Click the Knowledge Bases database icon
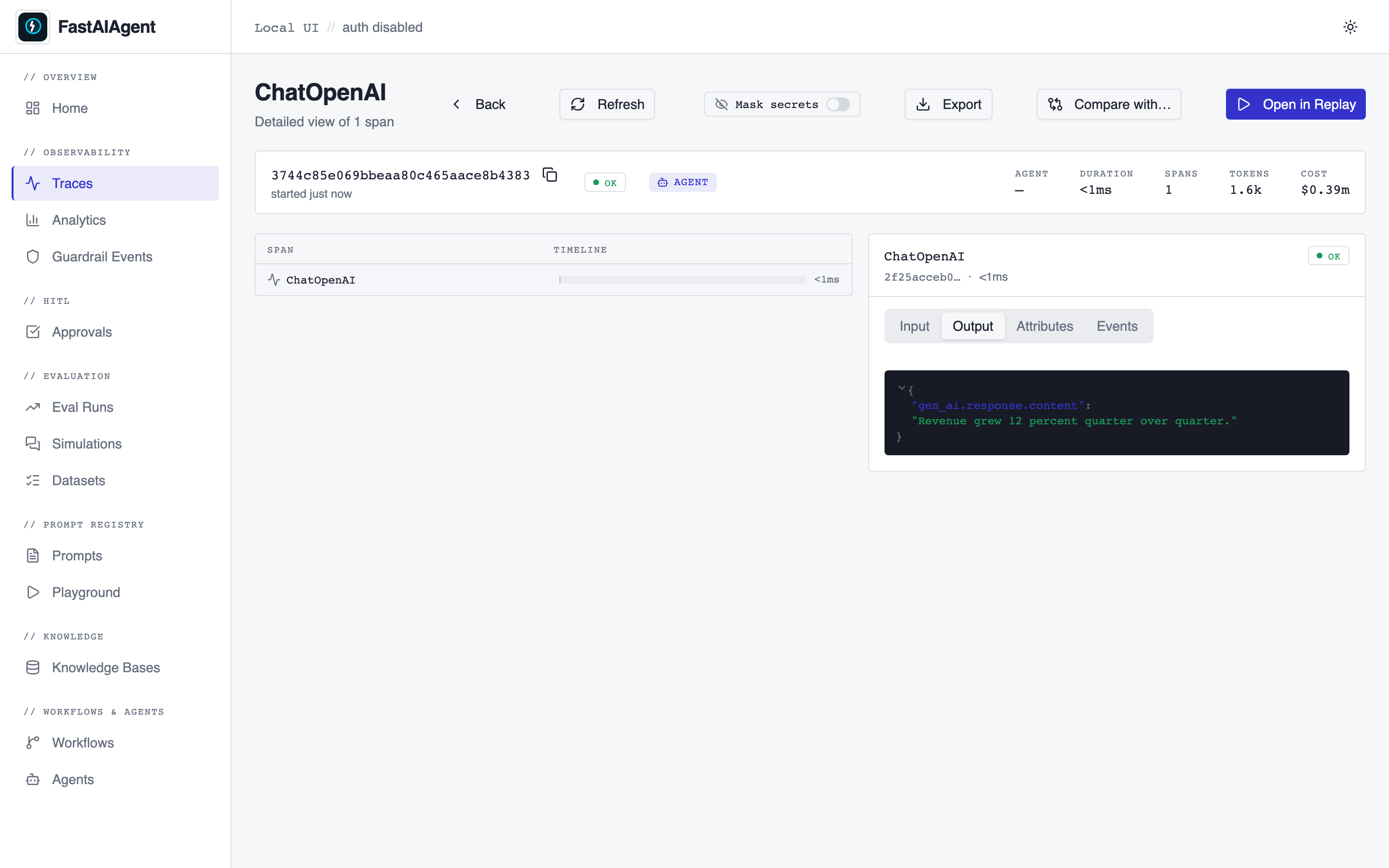This screenshot has height=868, width=1389. click(33, 668)
